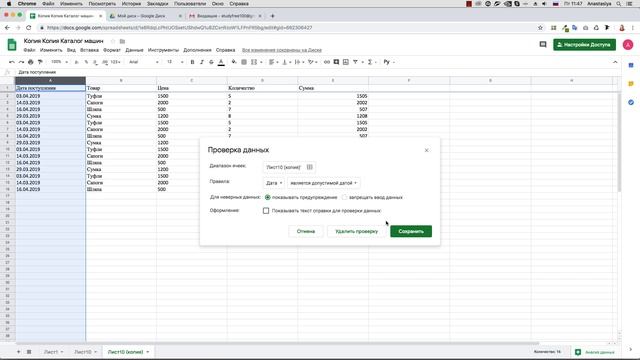Open input tools language menu
Image resolution: width=640 pixels, height=360 pixels.
point(389,62)
